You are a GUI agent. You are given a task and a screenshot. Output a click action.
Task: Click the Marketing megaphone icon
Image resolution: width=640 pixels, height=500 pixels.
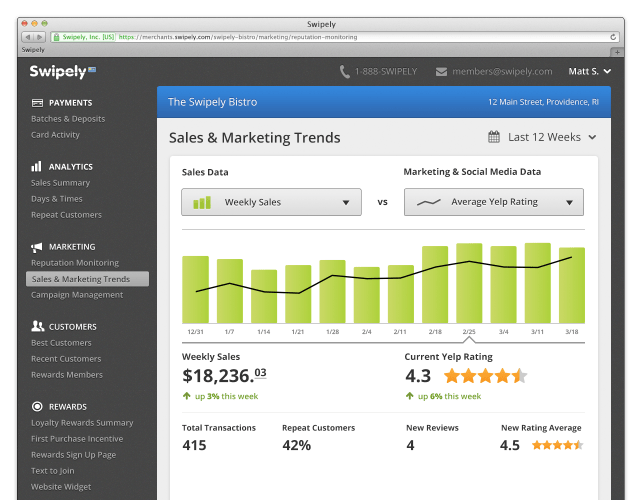(37, 247)
